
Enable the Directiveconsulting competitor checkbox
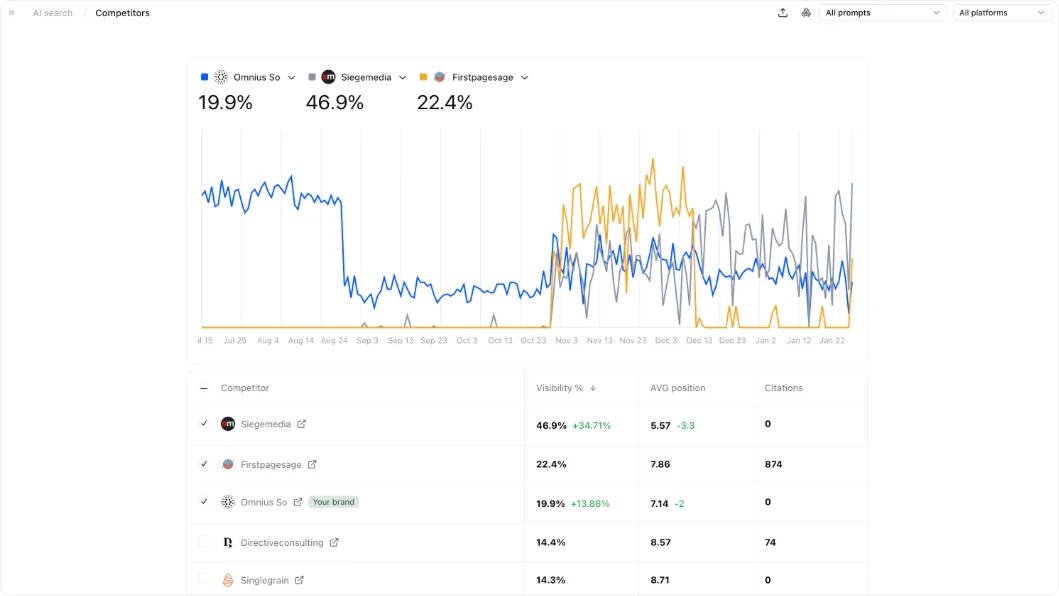point(204,542)
